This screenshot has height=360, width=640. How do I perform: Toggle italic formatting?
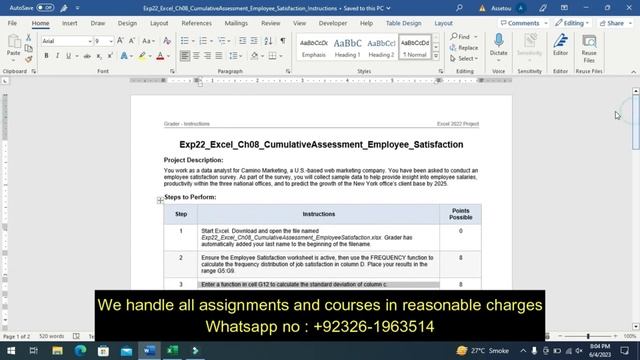click(57, 56)
